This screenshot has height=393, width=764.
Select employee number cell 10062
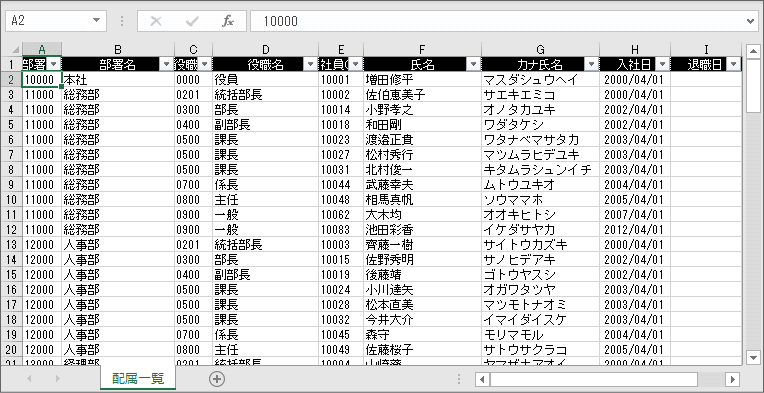(341, 215)
